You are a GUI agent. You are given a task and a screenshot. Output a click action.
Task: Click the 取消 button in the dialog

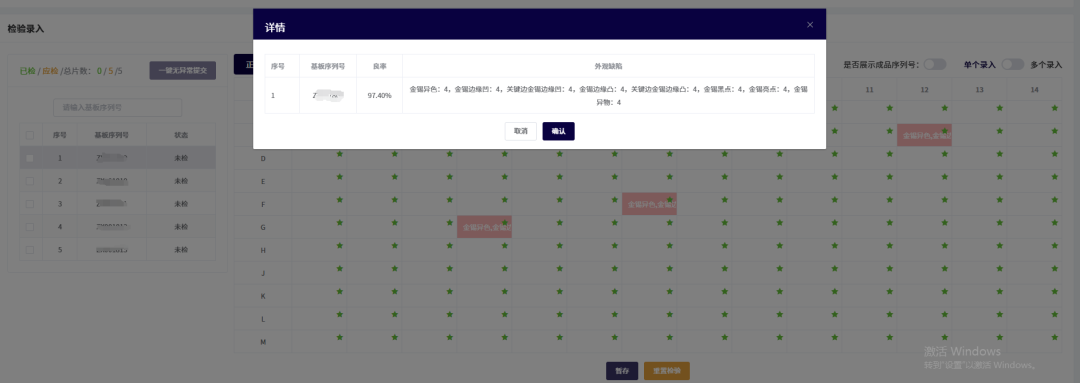point(521,131)
